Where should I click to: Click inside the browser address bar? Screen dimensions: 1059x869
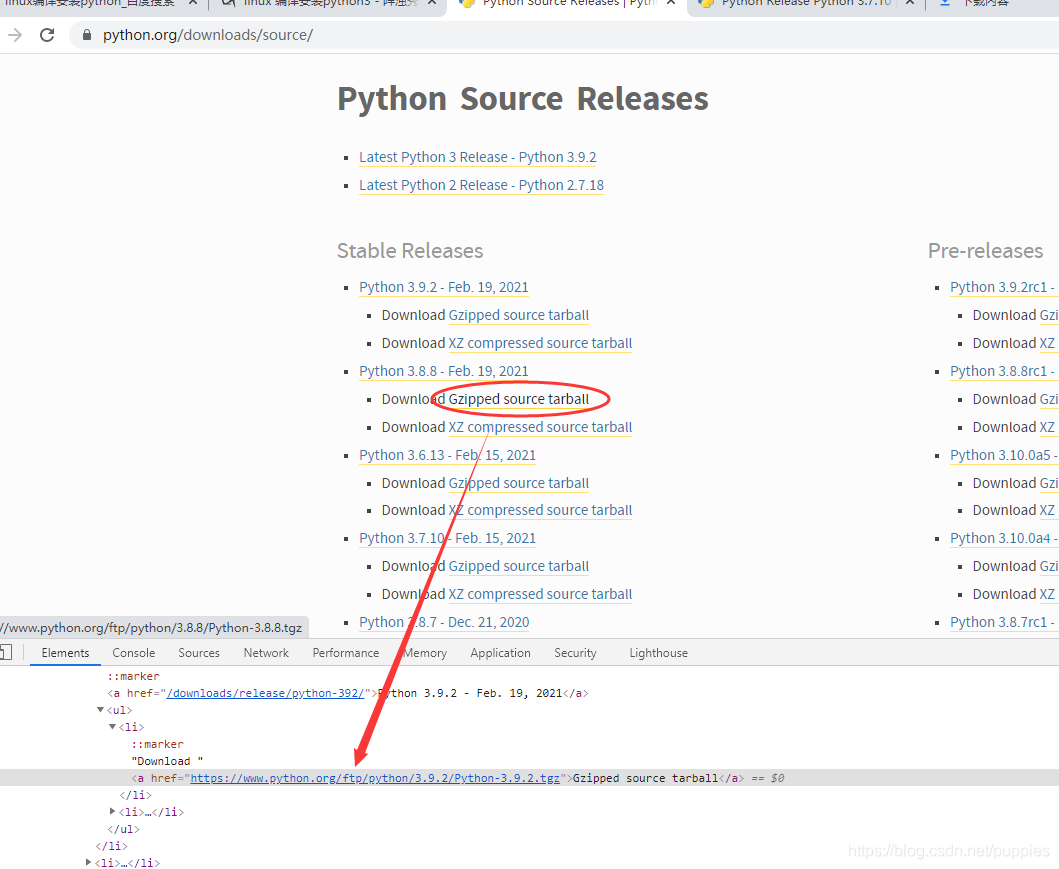[300, 33]
